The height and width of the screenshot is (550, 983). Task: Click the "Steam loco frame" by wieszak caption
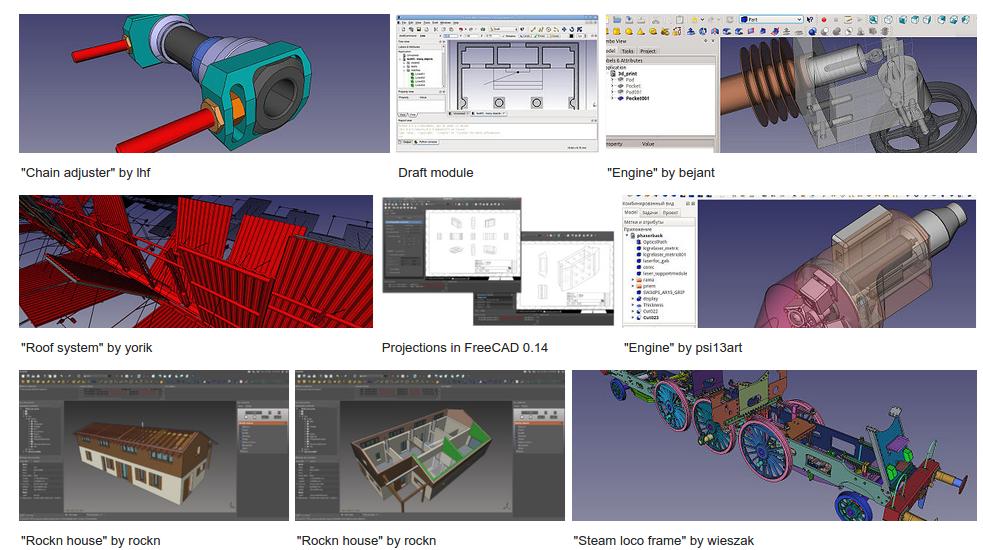(663, 541)
